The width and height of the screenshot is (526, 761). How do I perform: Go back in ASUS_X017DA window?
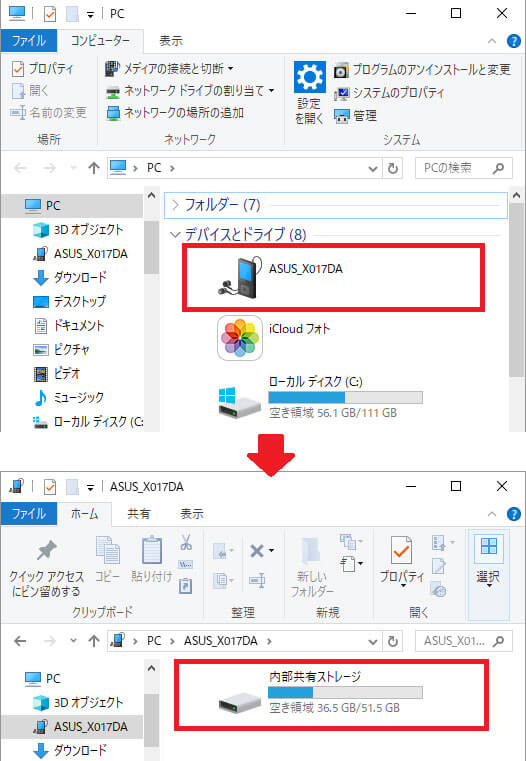coord(20,641)
